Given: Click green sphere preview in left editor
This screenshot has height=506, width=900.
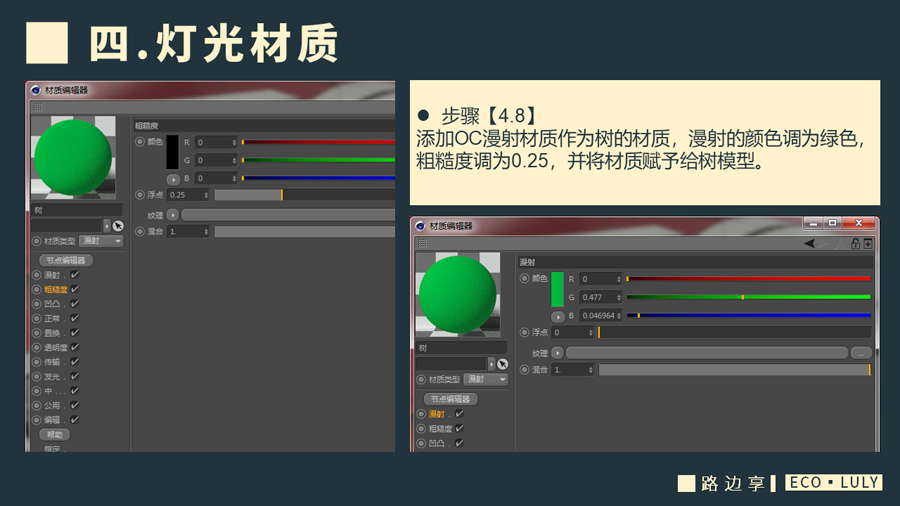Looking at the screenshot, I should coord(73,157).
